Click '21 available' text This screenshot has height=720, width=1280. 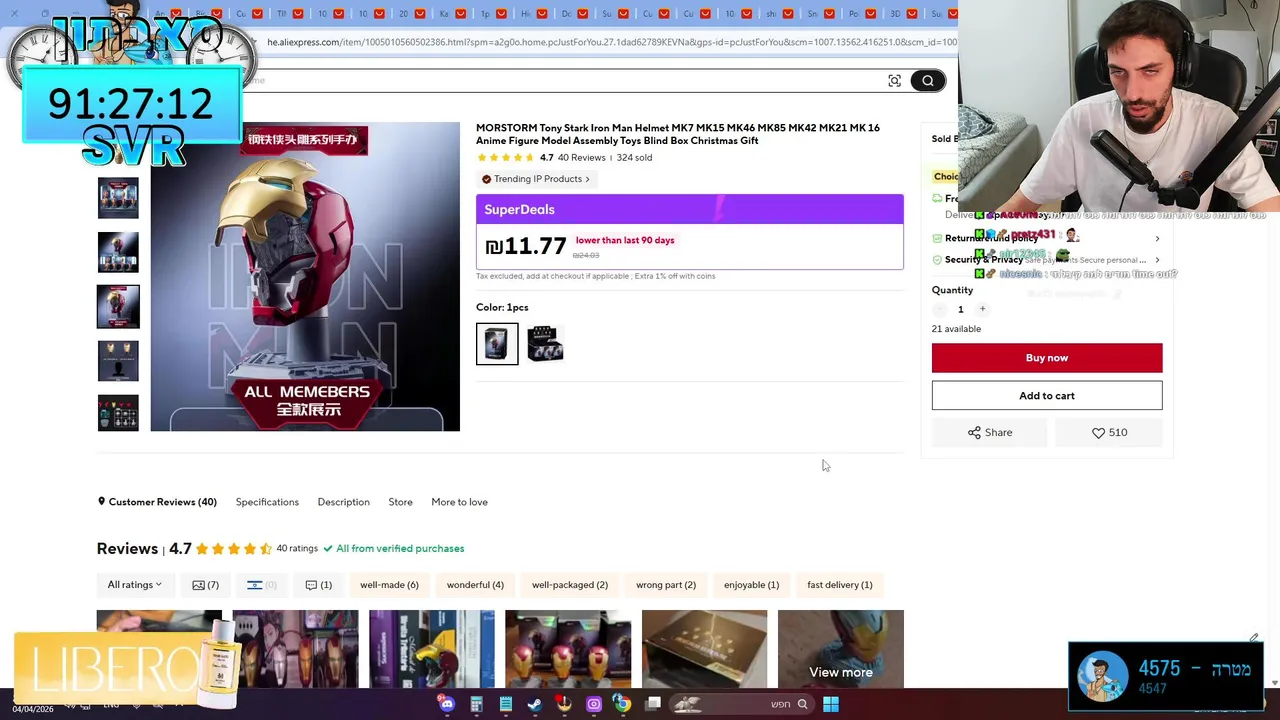[x=956, y=329]
